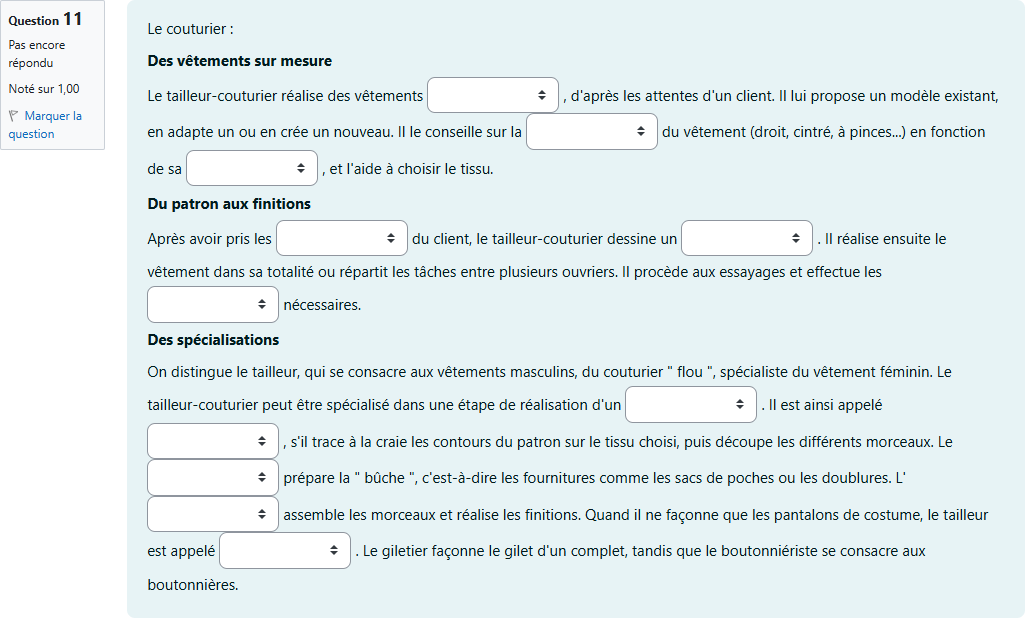Expand dropdown before ", et l'aide à choisir le tissu"
Image resolution: width=1030 pixels, height=622 pixels.
pyautogui.click(x=252, y=168)
